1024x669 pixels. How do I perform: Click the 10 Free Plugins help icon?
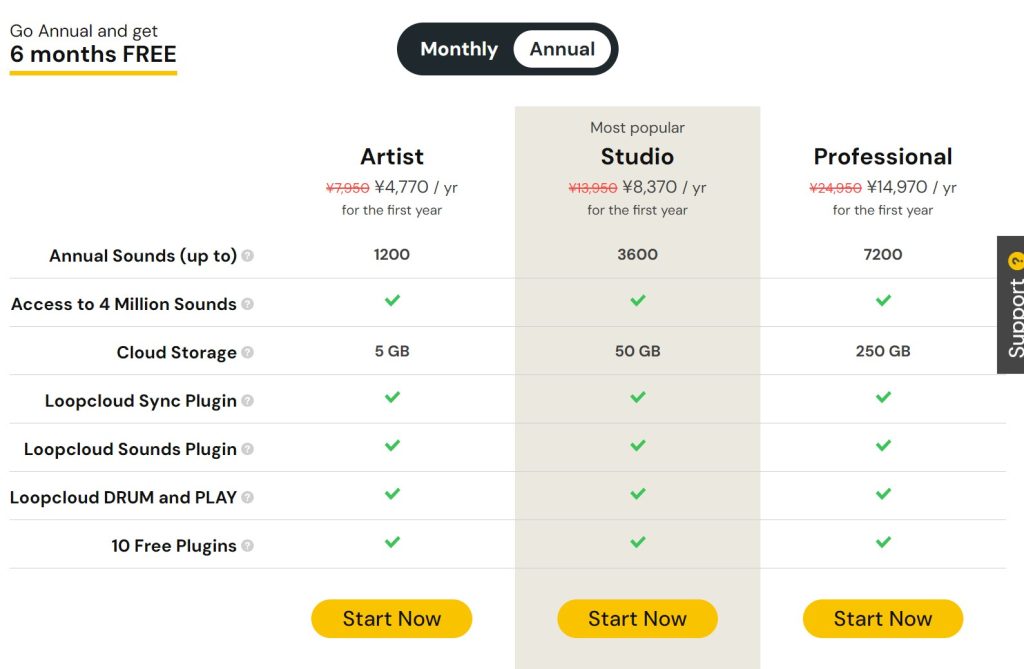click(248, 546)
